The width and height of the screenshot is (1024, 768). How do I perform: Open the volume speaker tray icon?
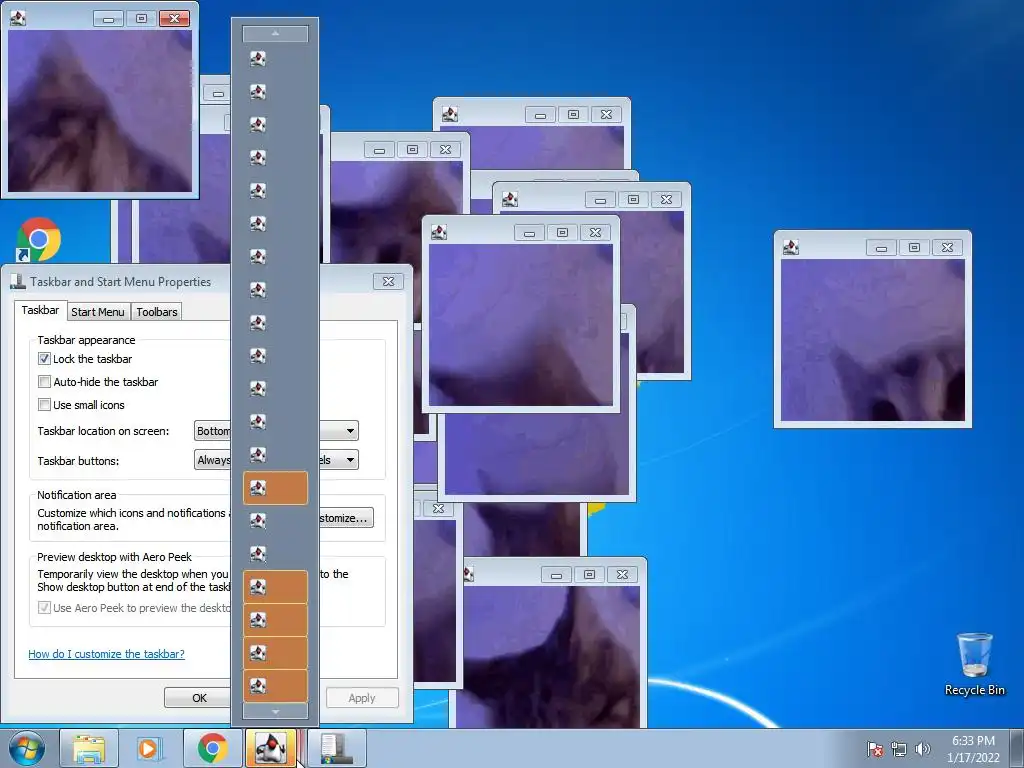pyautogui.click(x=922, y=749)
